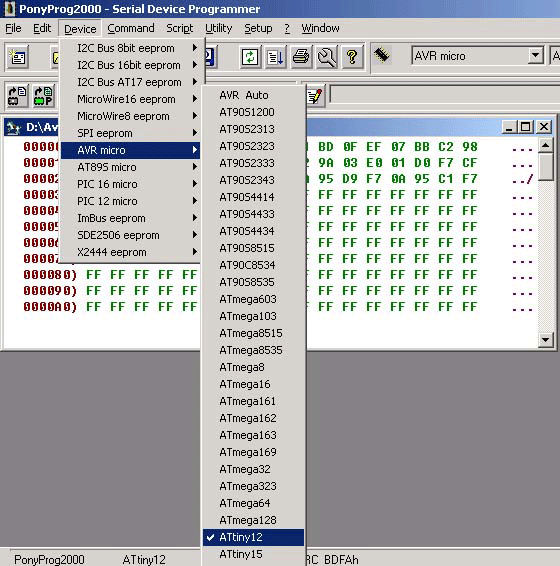
Task: Open the Utility menu
Action: pyautogui.click(x=218, y=28)
